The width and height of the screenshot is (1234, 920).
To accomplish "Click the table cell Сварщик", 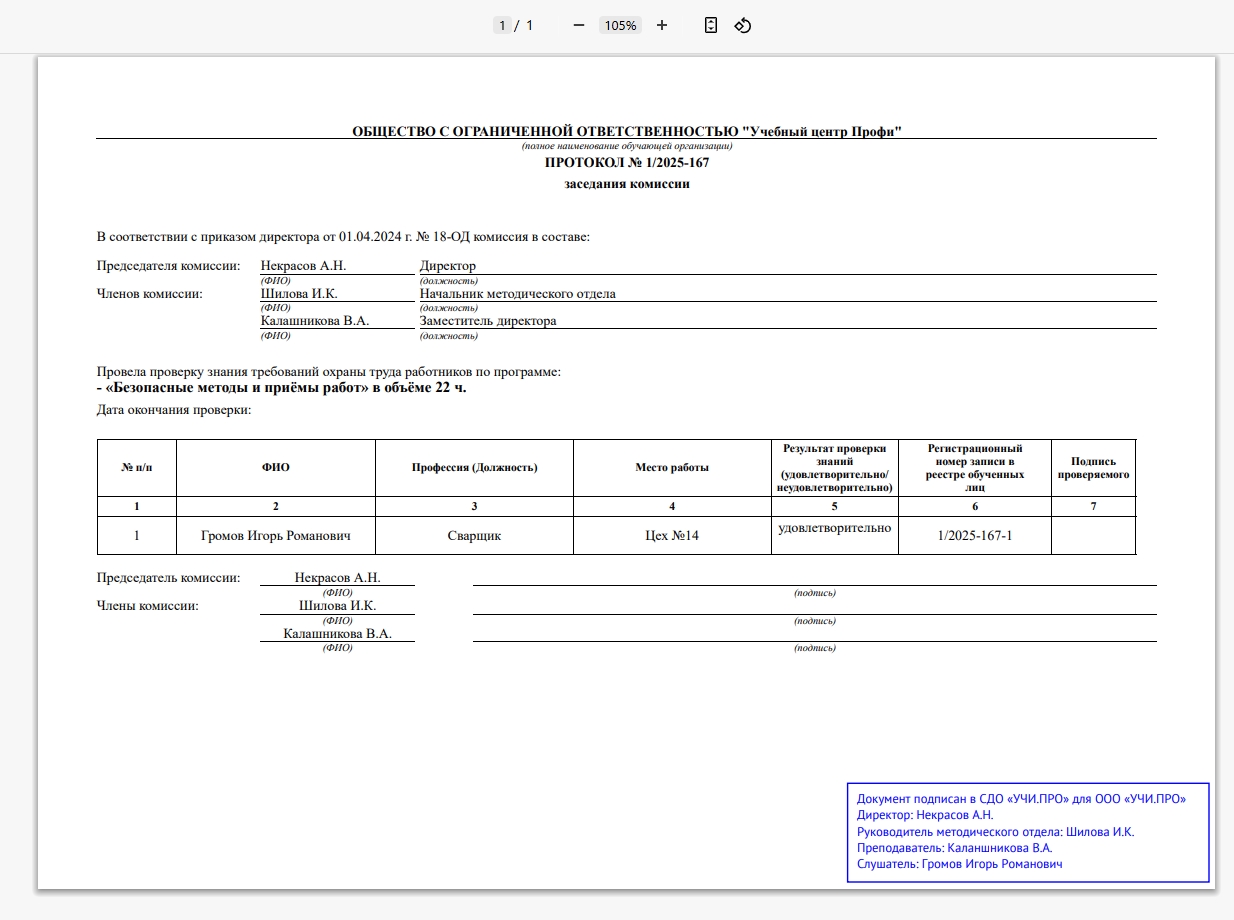I will [474, 536].
